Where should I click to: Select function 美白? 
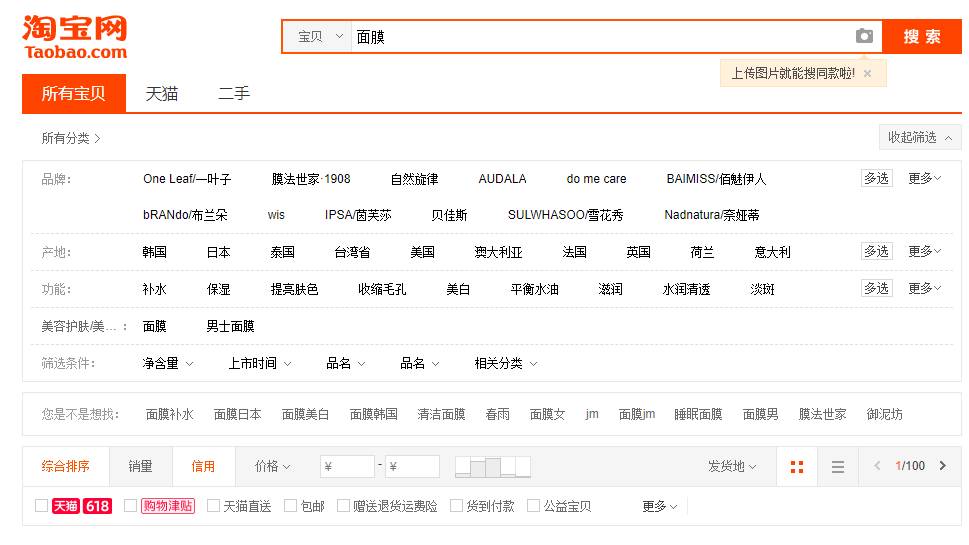[458, 289]
